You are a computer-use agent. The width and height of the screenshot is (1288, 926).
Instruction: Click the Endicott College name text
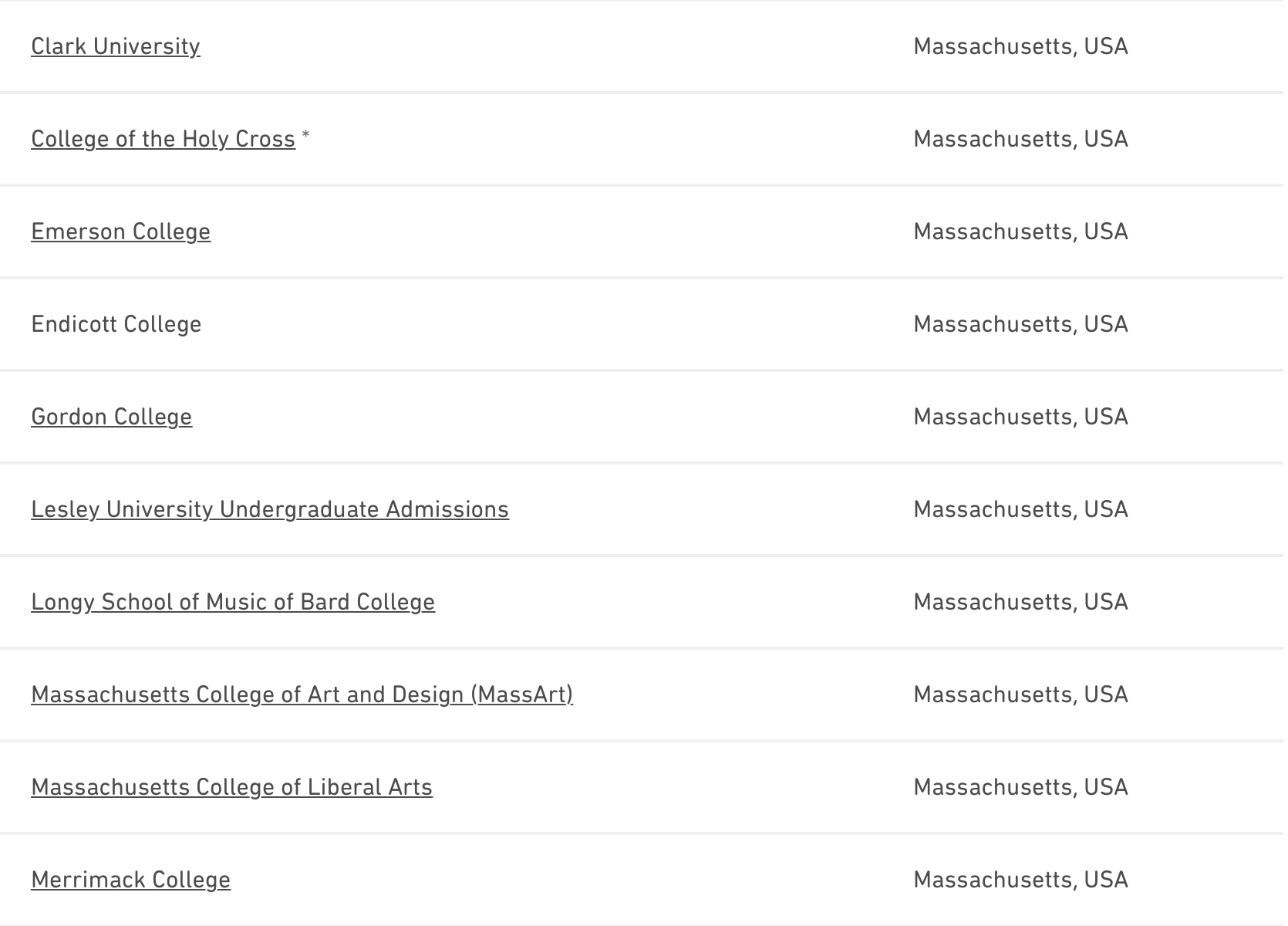116,324
